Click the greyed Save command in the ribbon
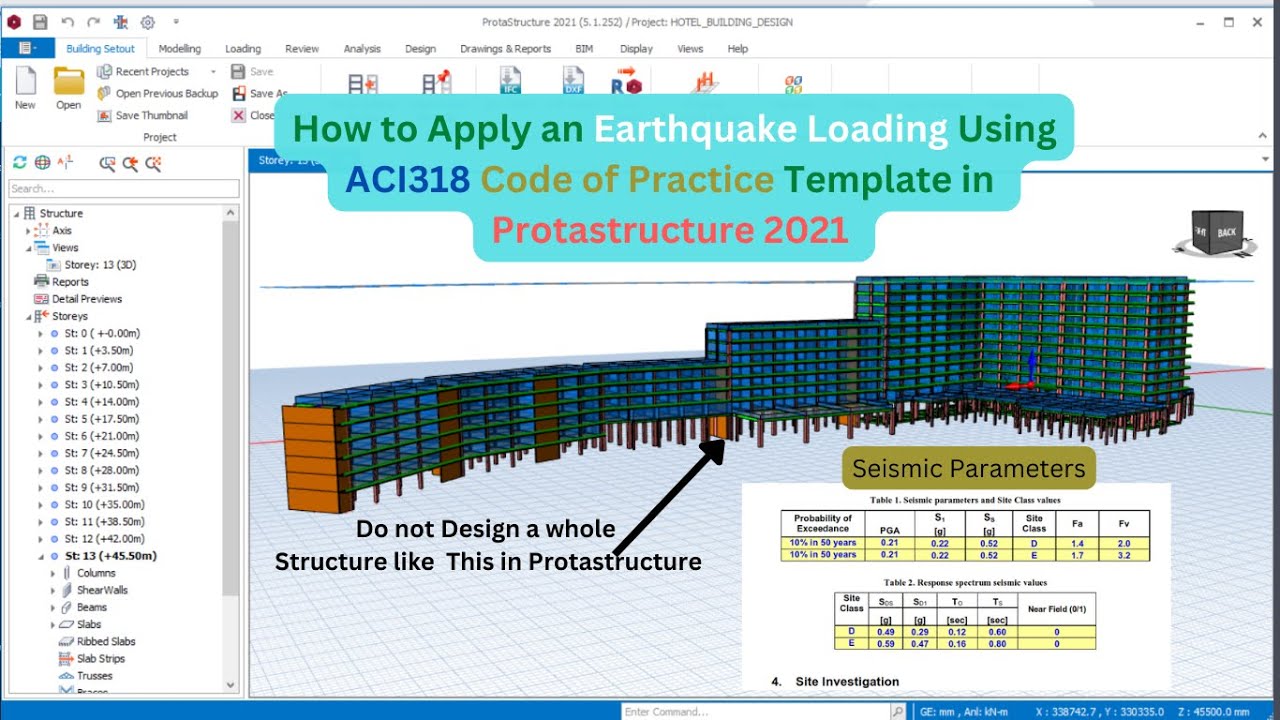This screenshot has width=1280, height=720. coord(252,72)
